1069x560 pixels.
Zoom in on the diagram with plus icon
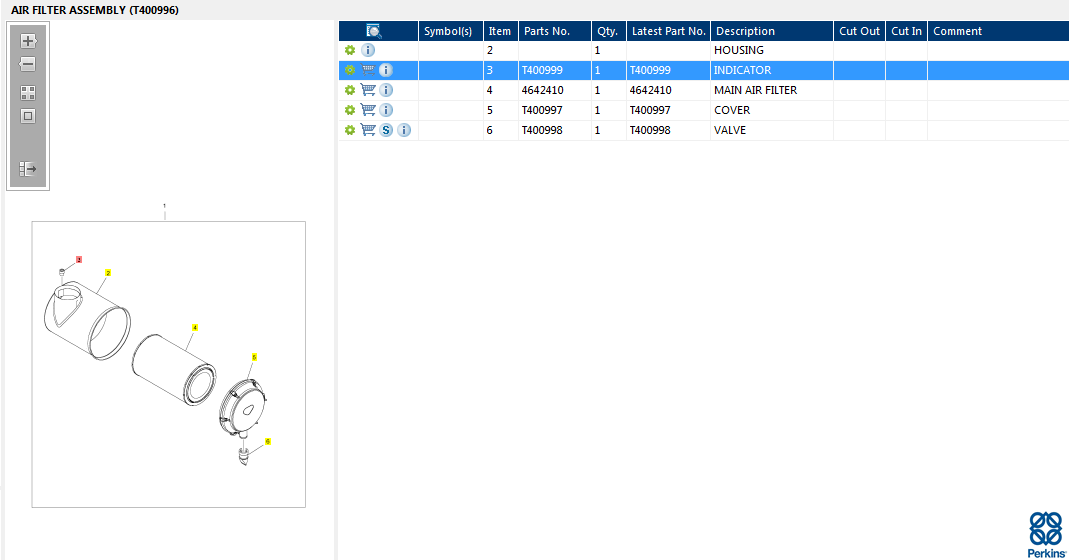(x=28, y=41)
